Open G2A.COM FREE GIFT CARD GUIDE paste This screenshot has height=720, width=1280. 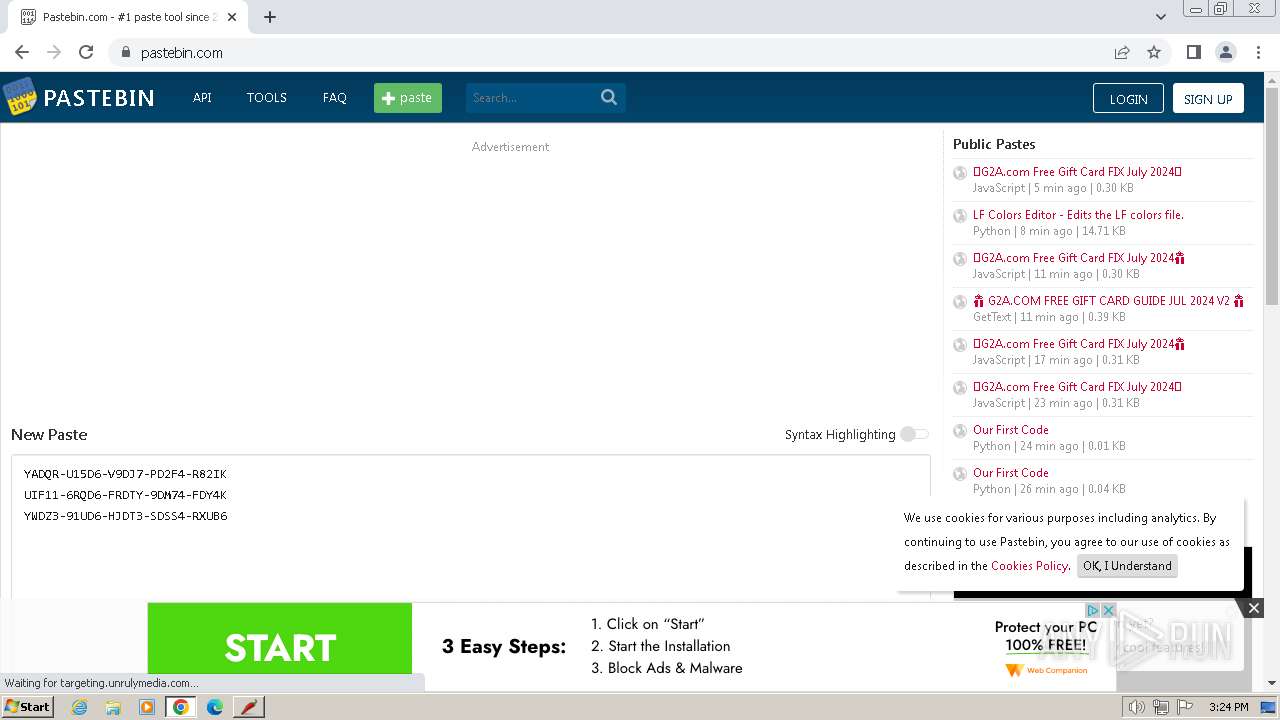(x=1108, y=301)
